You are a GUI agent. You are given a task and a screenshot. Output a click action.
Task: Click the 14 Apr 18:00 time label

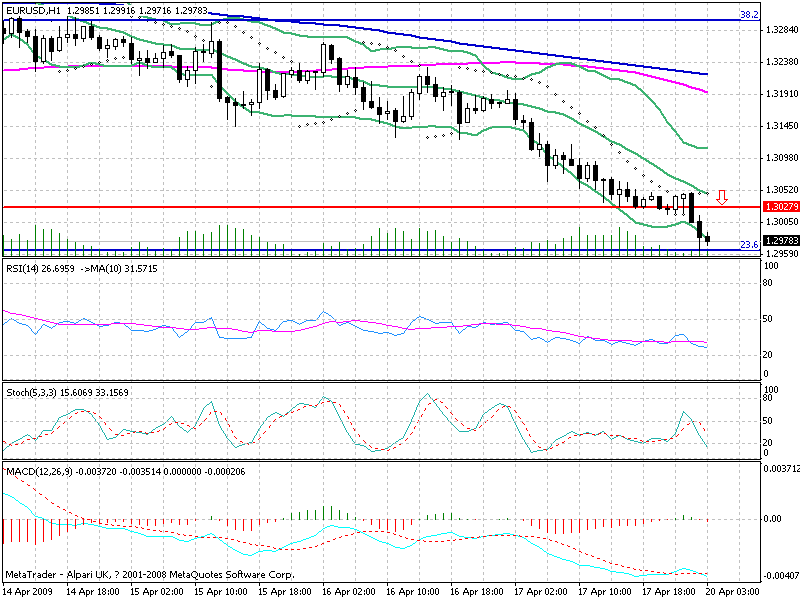(93, 592)
